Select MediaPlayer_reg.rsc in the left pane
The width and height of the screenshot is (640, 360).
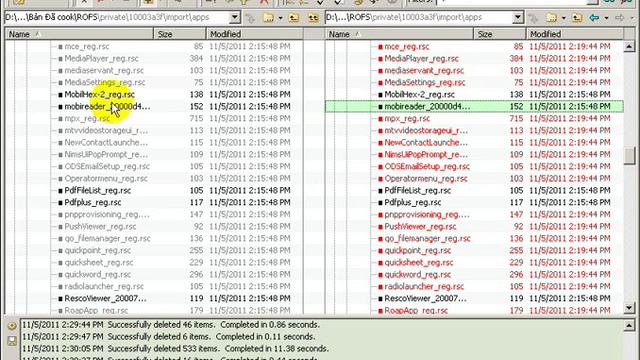[x=101, y=58]
